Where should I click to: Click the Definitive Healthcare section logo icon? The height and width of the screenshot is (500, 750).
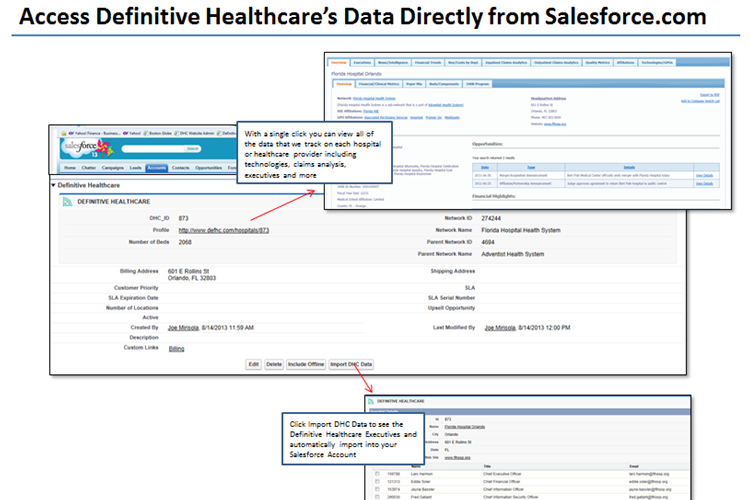tap(67, 202)
